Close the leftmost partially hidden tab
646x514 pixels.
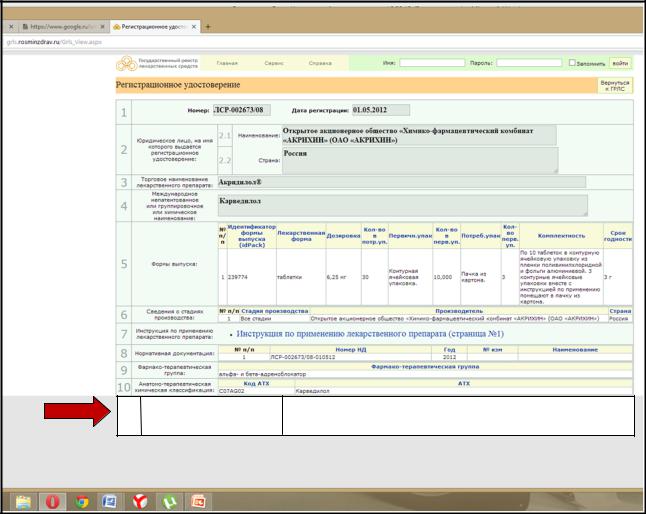tap(11, 27)
